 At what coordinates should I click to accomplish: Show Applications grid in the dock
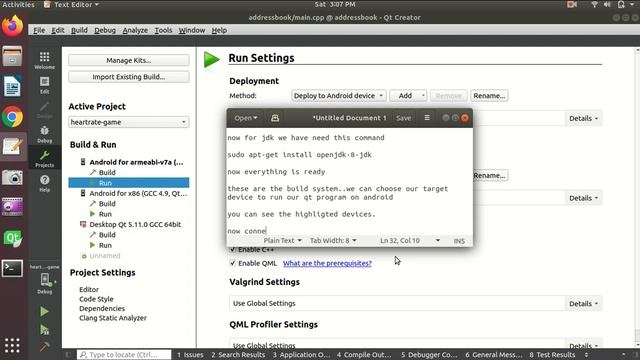(x=12, y=345)
